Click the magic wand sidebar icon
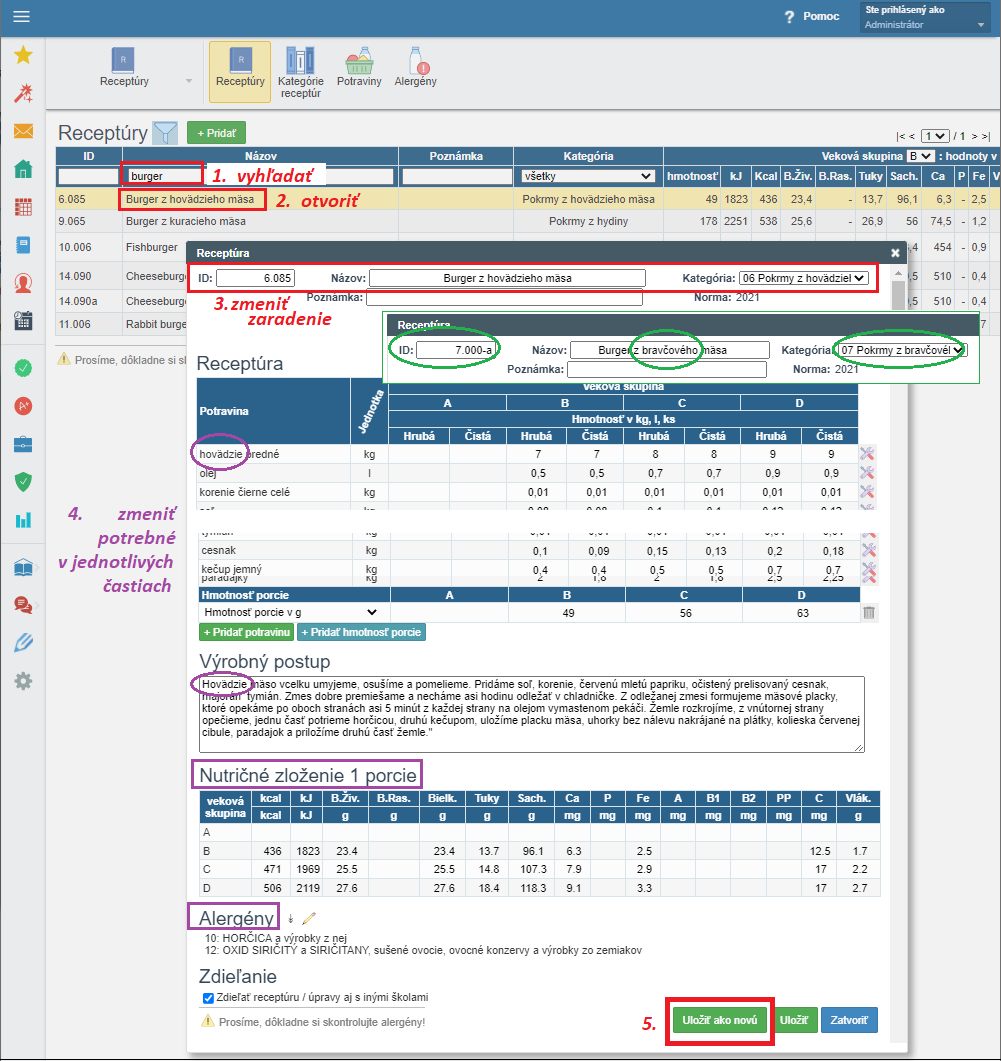 [x=23, y=93]
